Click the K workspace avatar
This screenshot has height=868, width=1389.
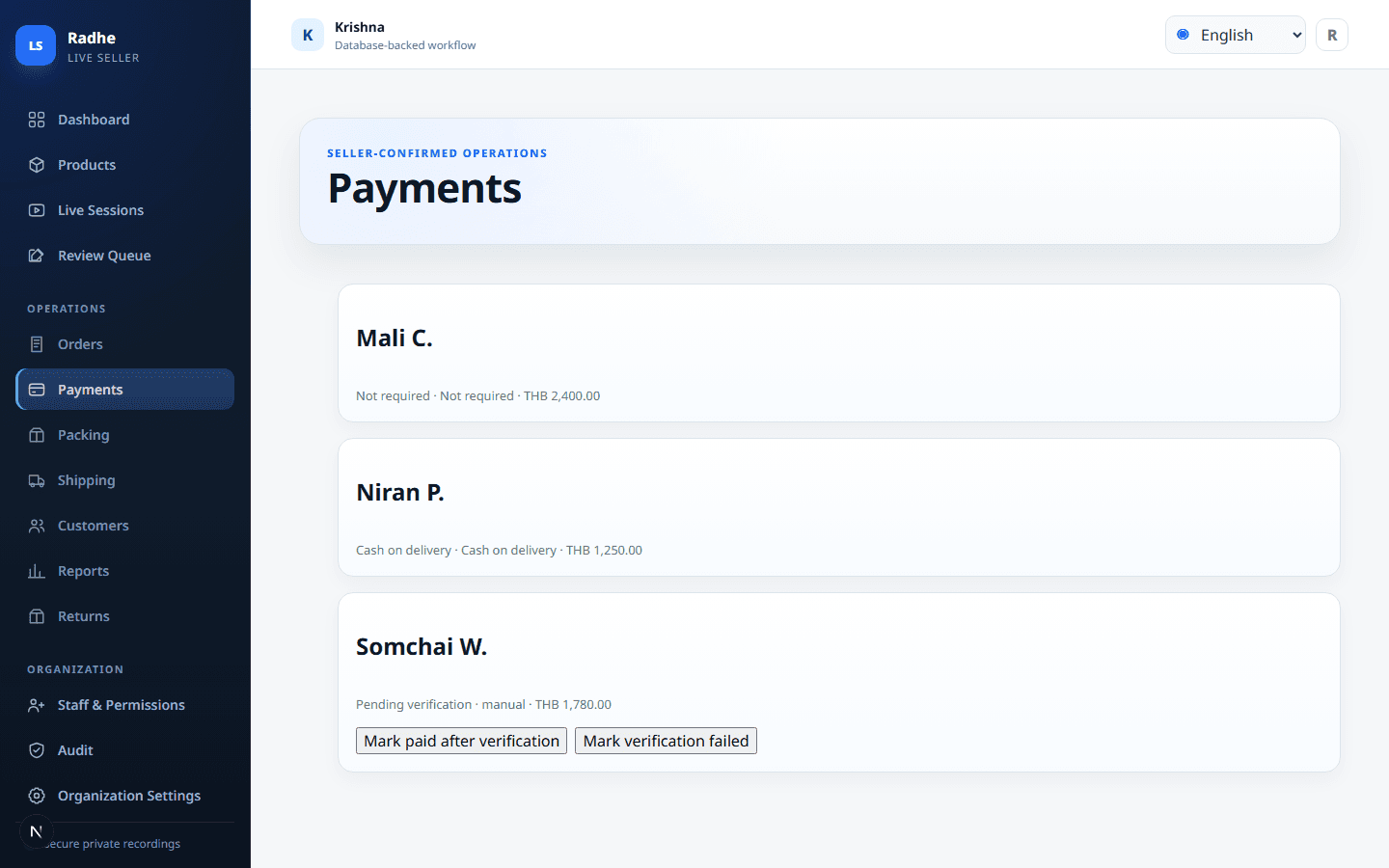point(308,35)
